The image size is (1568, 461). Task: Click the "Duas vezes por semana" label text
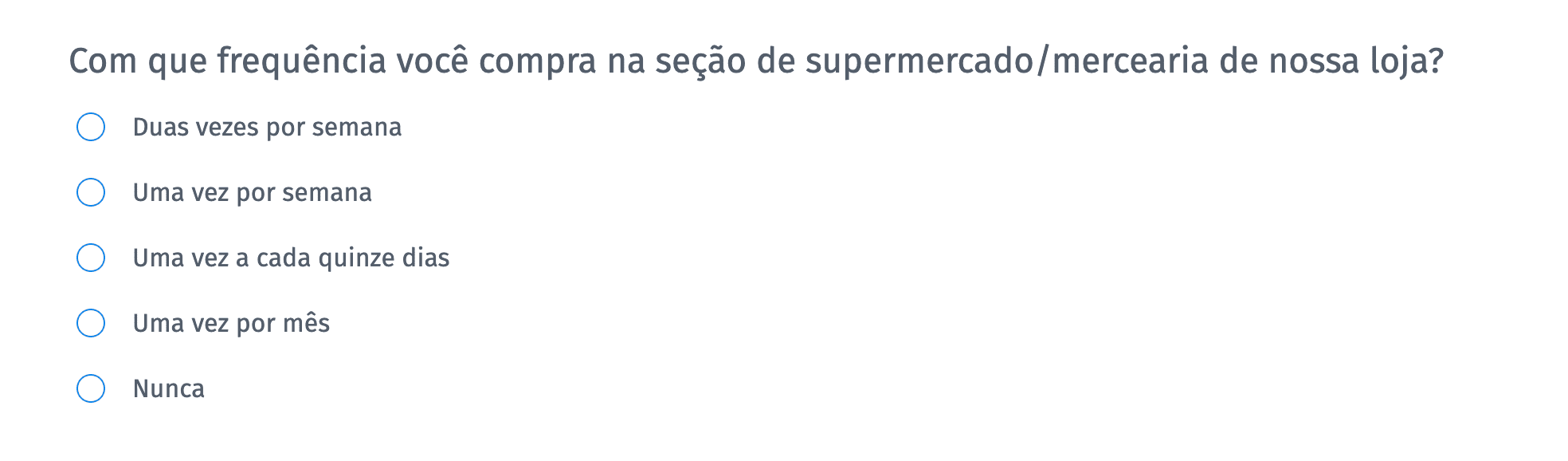(x=268, y=126)
